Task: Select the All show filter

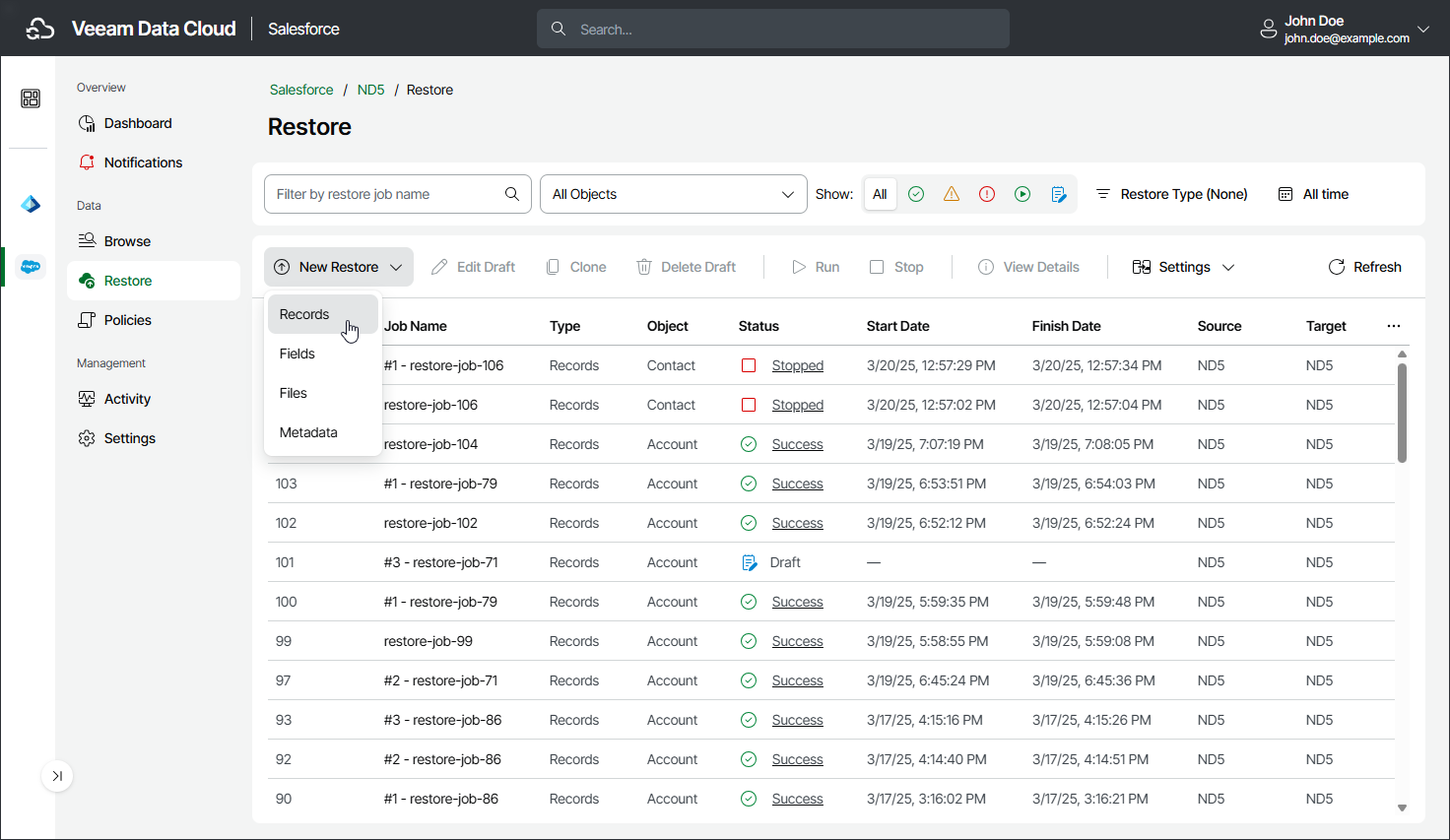Action: pyautogui.click(x=880, y=194)
